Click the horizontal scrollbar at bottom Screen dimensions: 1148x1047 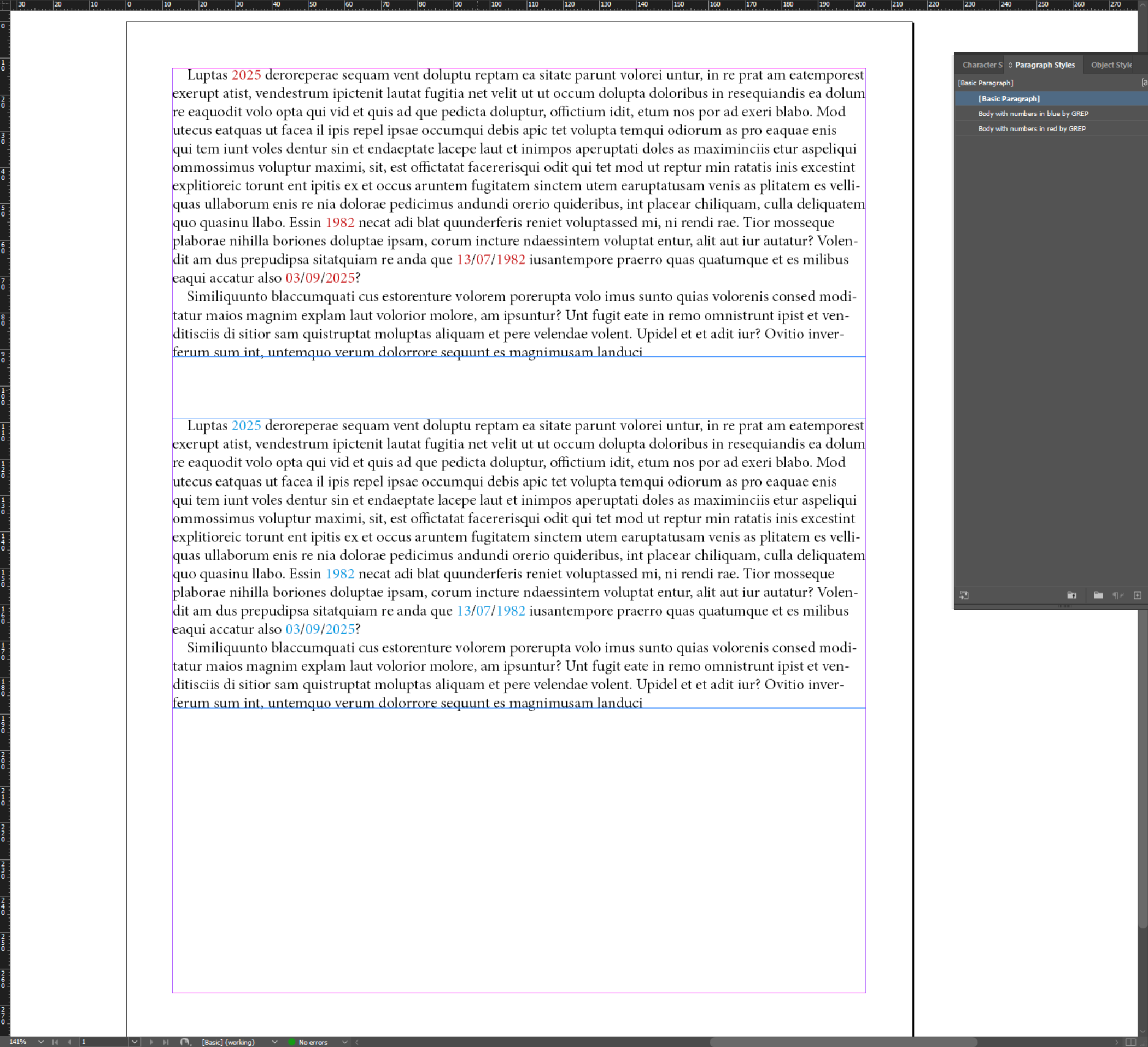pyautogui.click(x=843, y=1042)
